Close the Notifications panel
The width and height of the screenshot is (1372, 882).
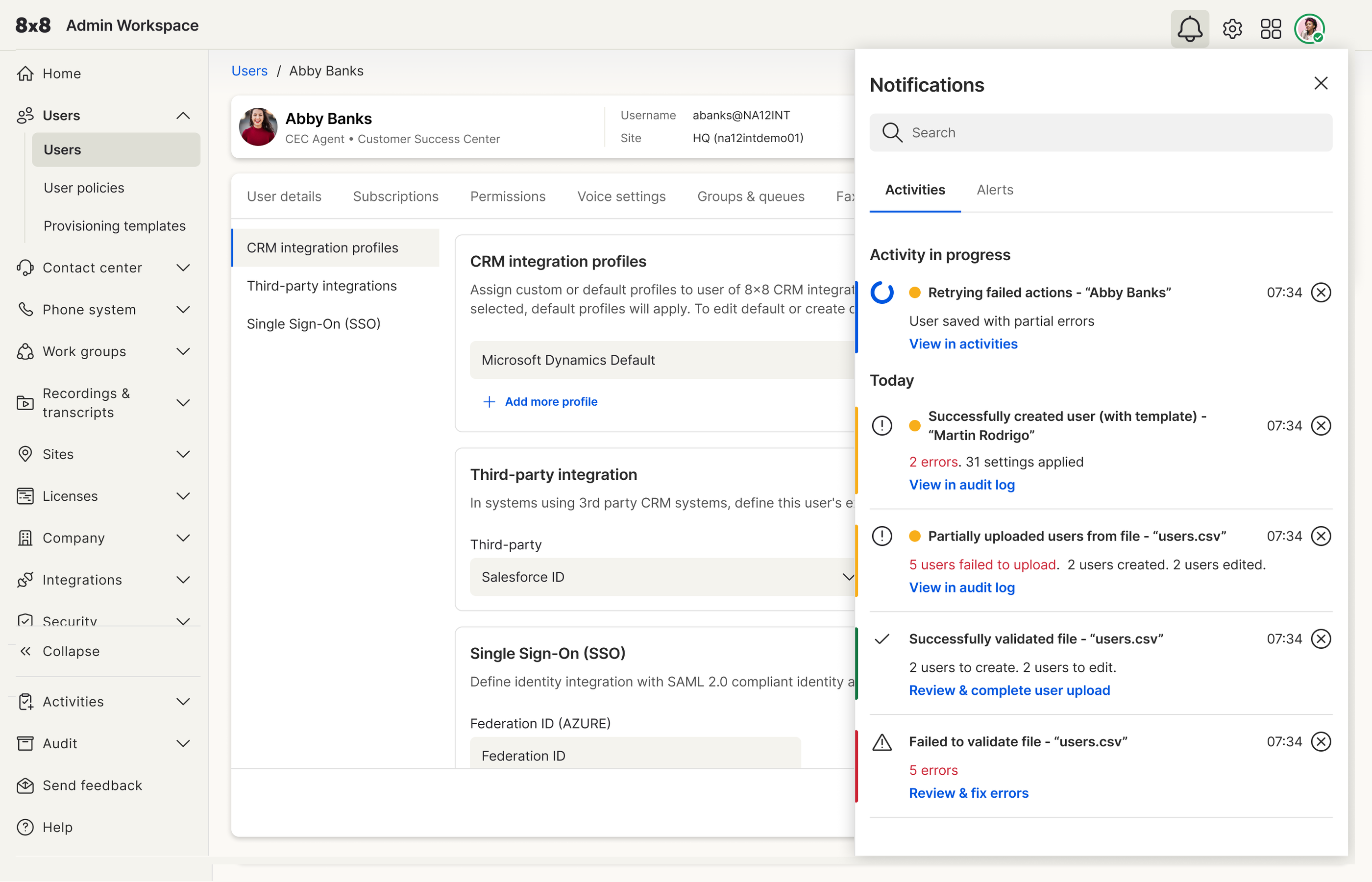[x=1321, y=84]
